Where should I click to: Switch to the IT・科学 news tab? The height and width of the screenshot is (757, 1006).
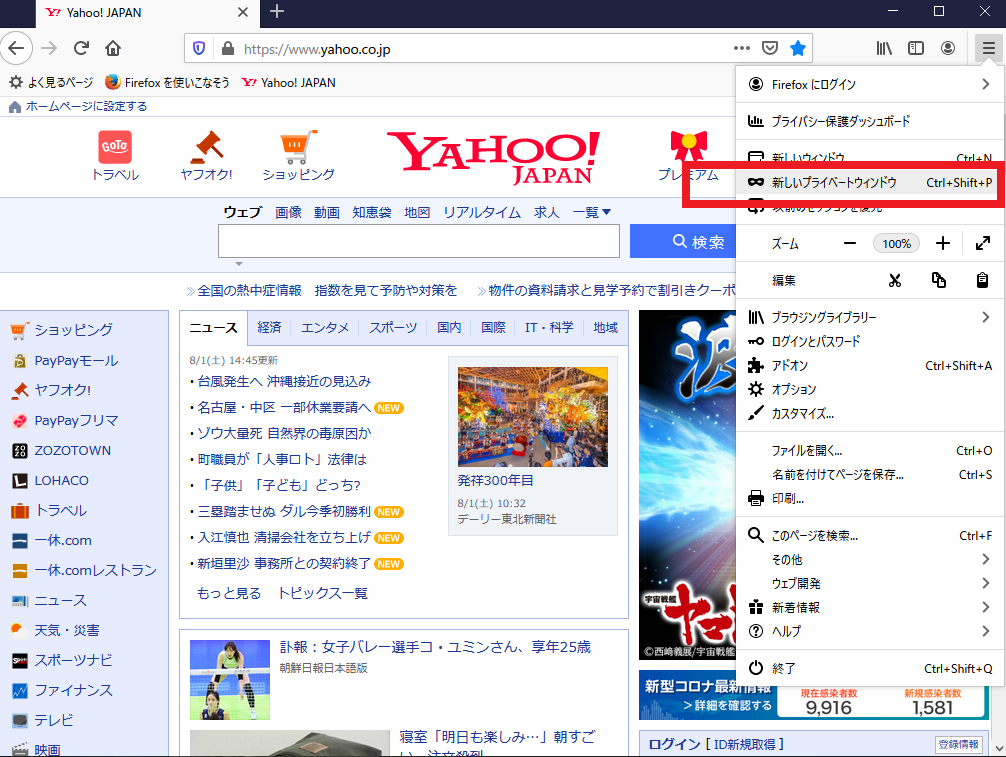pos(549,328)
